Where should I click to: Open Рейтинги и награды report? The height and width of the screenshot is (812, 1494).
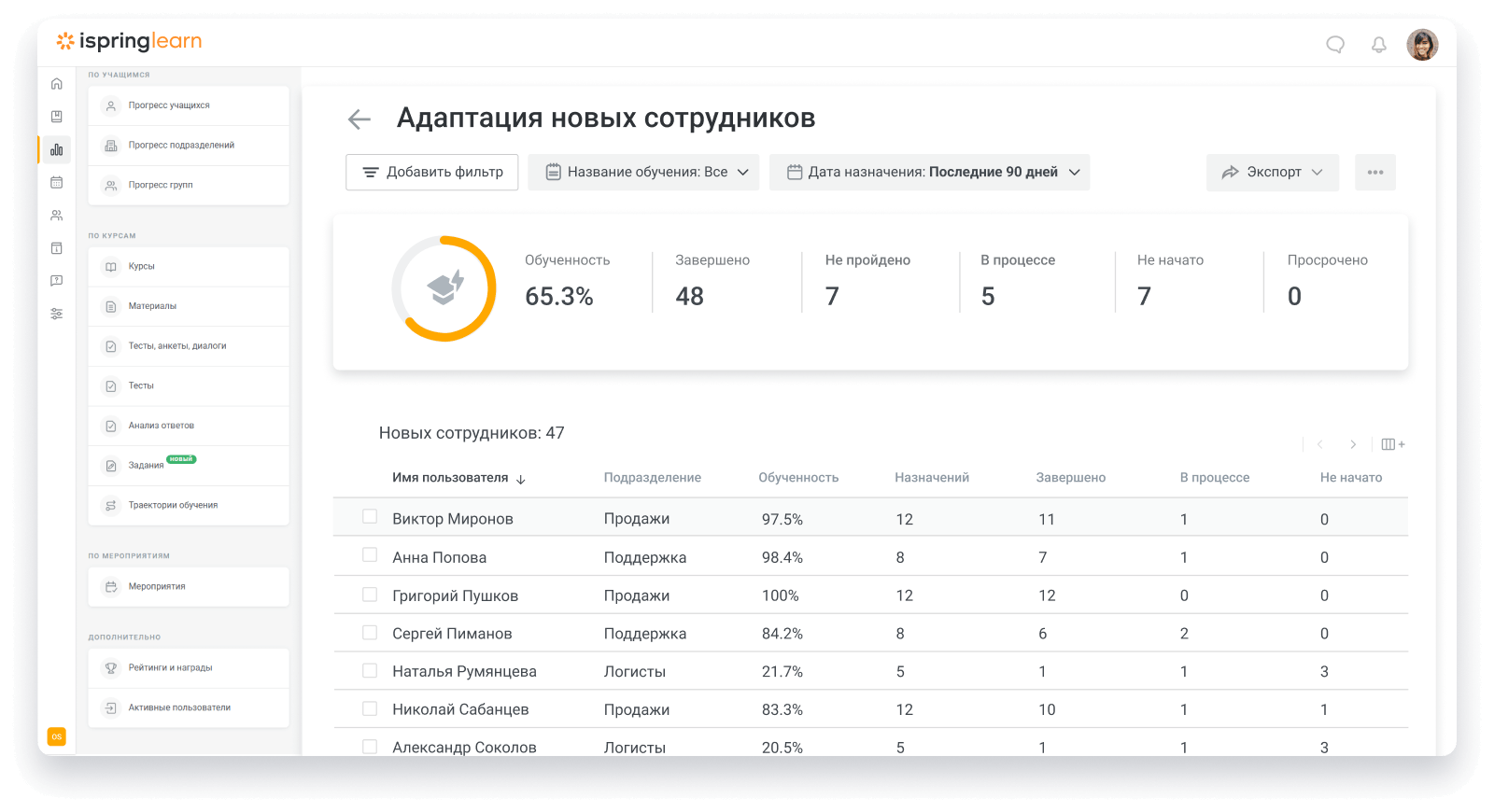pyautogui.click(x=189, y=668)
